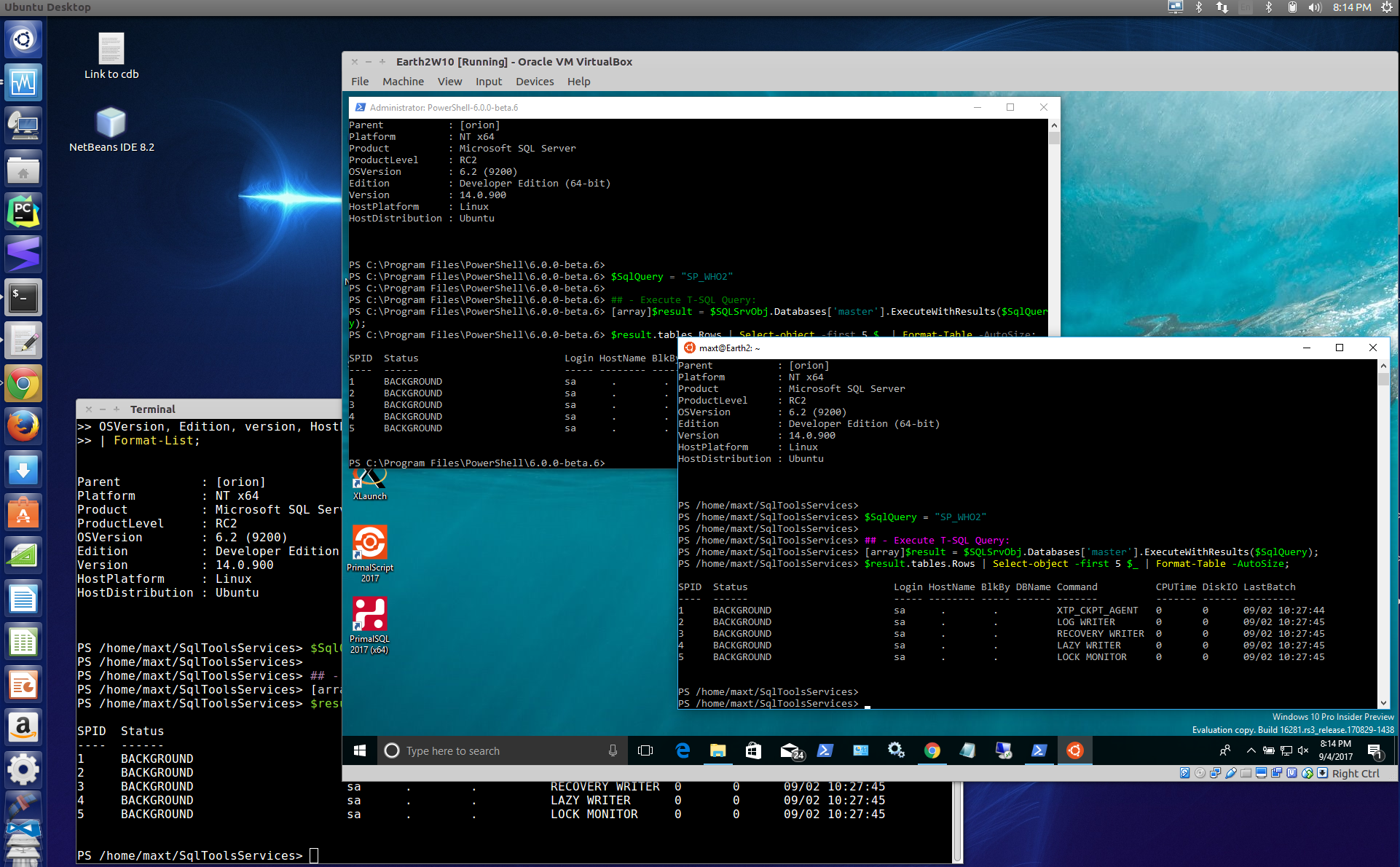Click Right Ctrl host key indicator

[x=1356, y=774]
